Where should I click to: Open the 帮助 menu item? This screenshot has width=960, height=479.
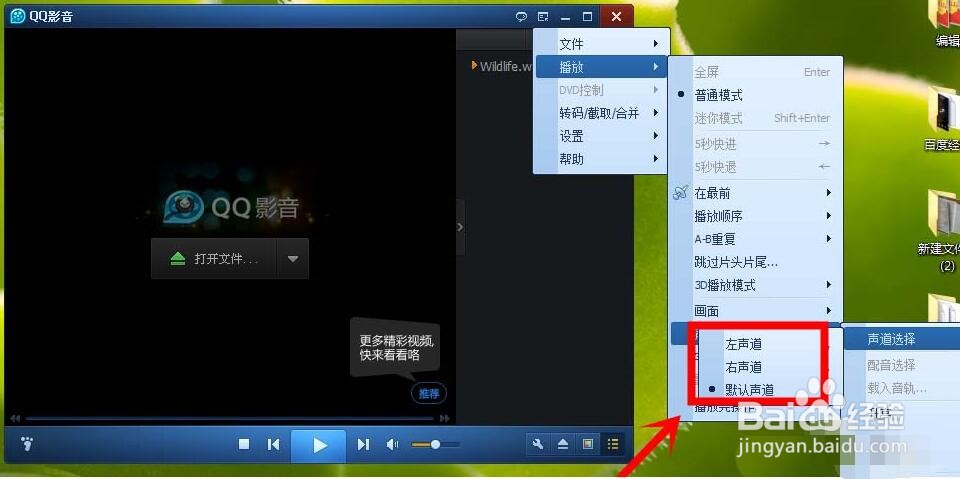602,159
